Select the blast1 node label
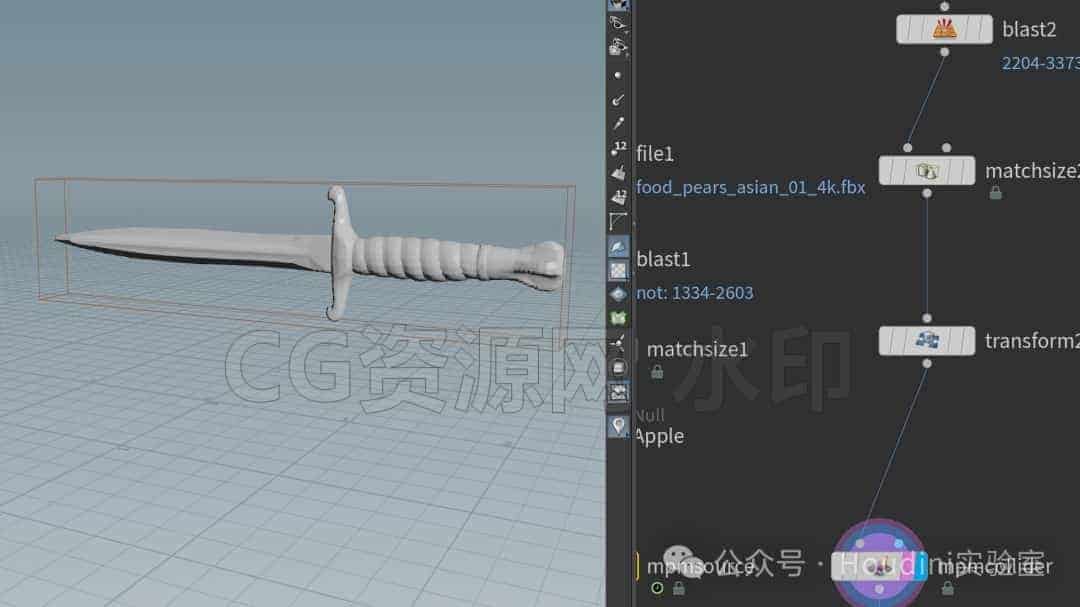The image size is (1080, 607). coord(663,259)
